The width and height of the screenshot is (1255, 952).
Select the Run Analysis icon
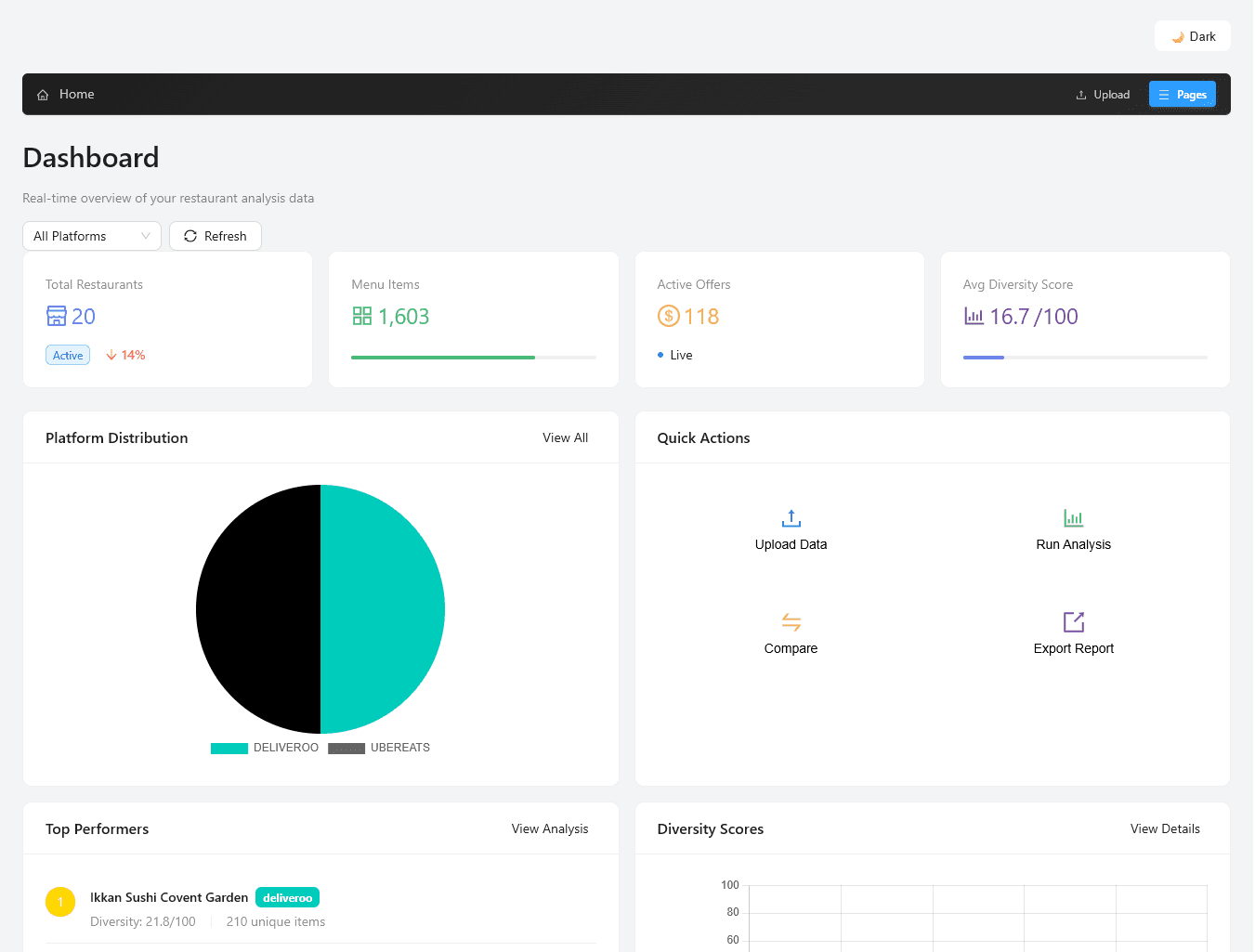click(1073, 518)
